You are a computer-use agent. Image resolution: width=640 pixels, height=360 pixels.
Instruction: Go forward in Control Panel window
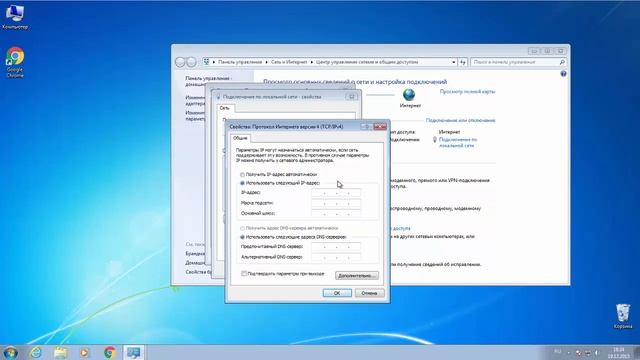(191, 62)
